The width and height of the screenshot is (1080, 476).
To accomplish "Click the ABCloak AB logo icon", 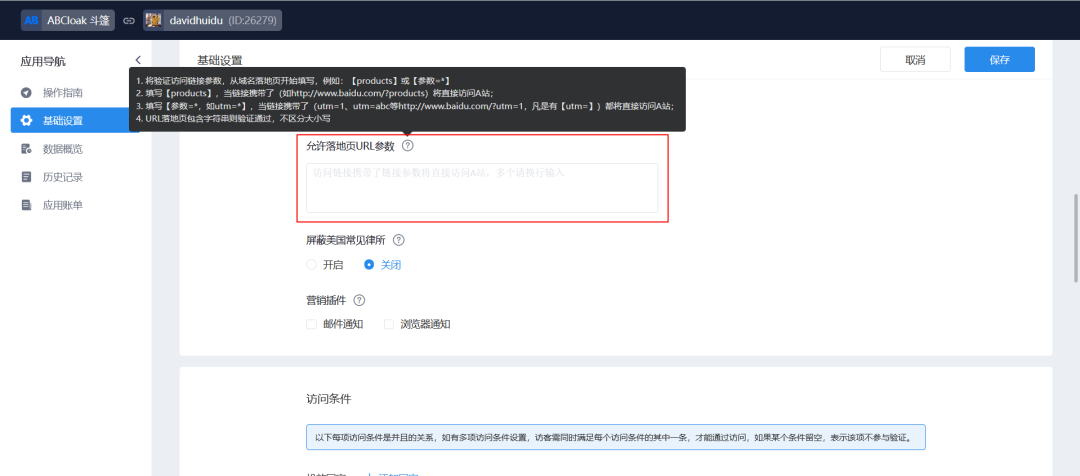I will [x=32, y=21].
